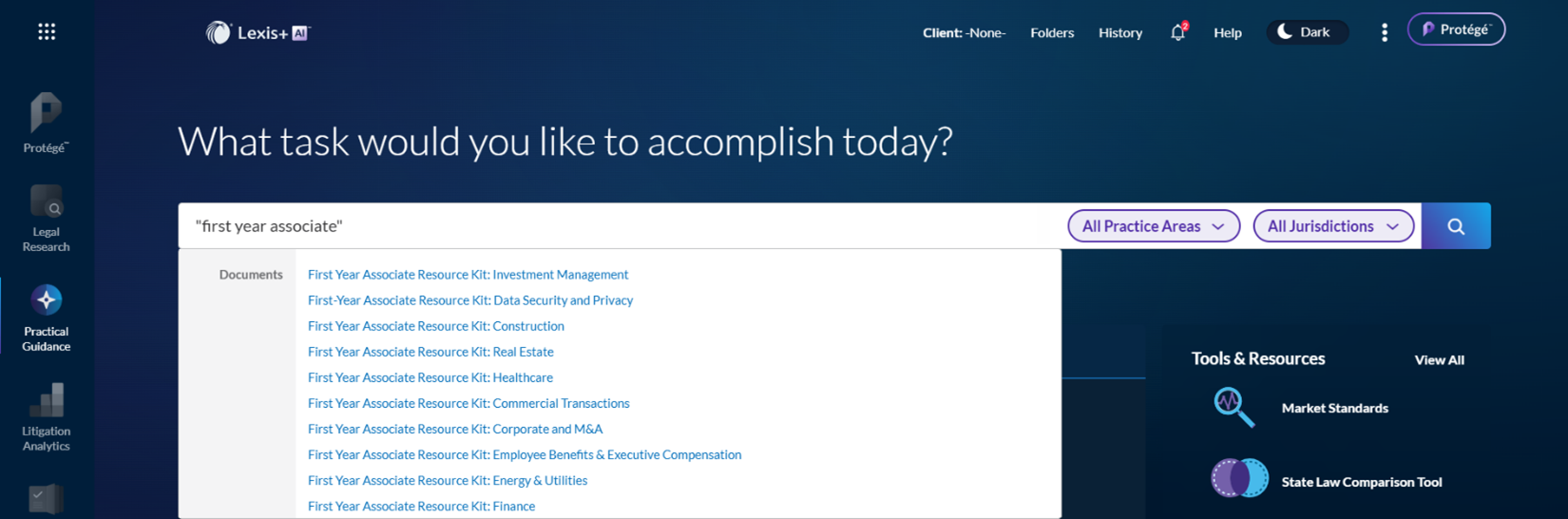Open the checkmark sidebar icon below Litigation Analytics
Screen dimensions: 1568x519
[x=46, y=499]
